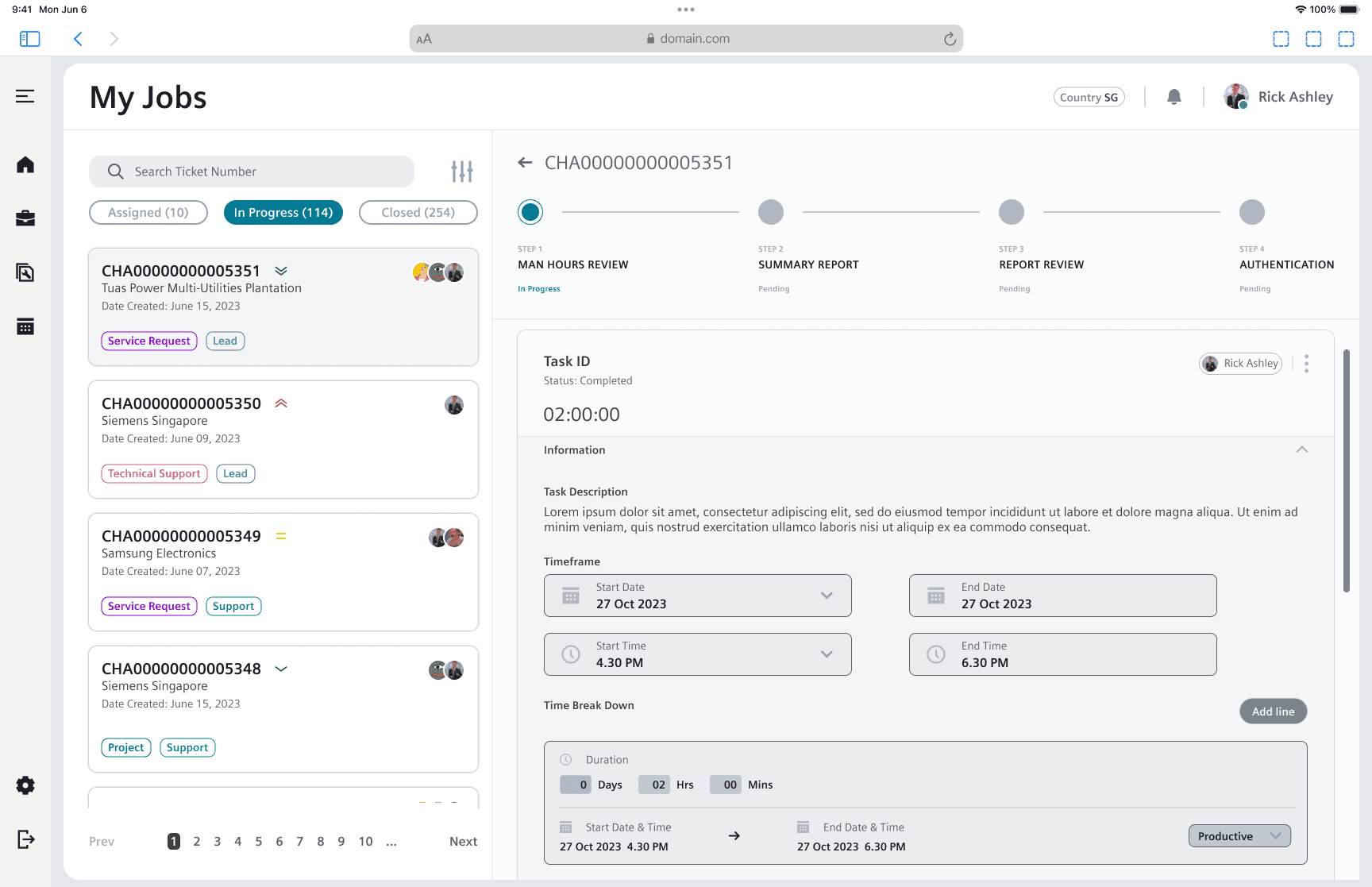Go to page 2 of tickets
Screen dimensions: 1372x887
197,842
